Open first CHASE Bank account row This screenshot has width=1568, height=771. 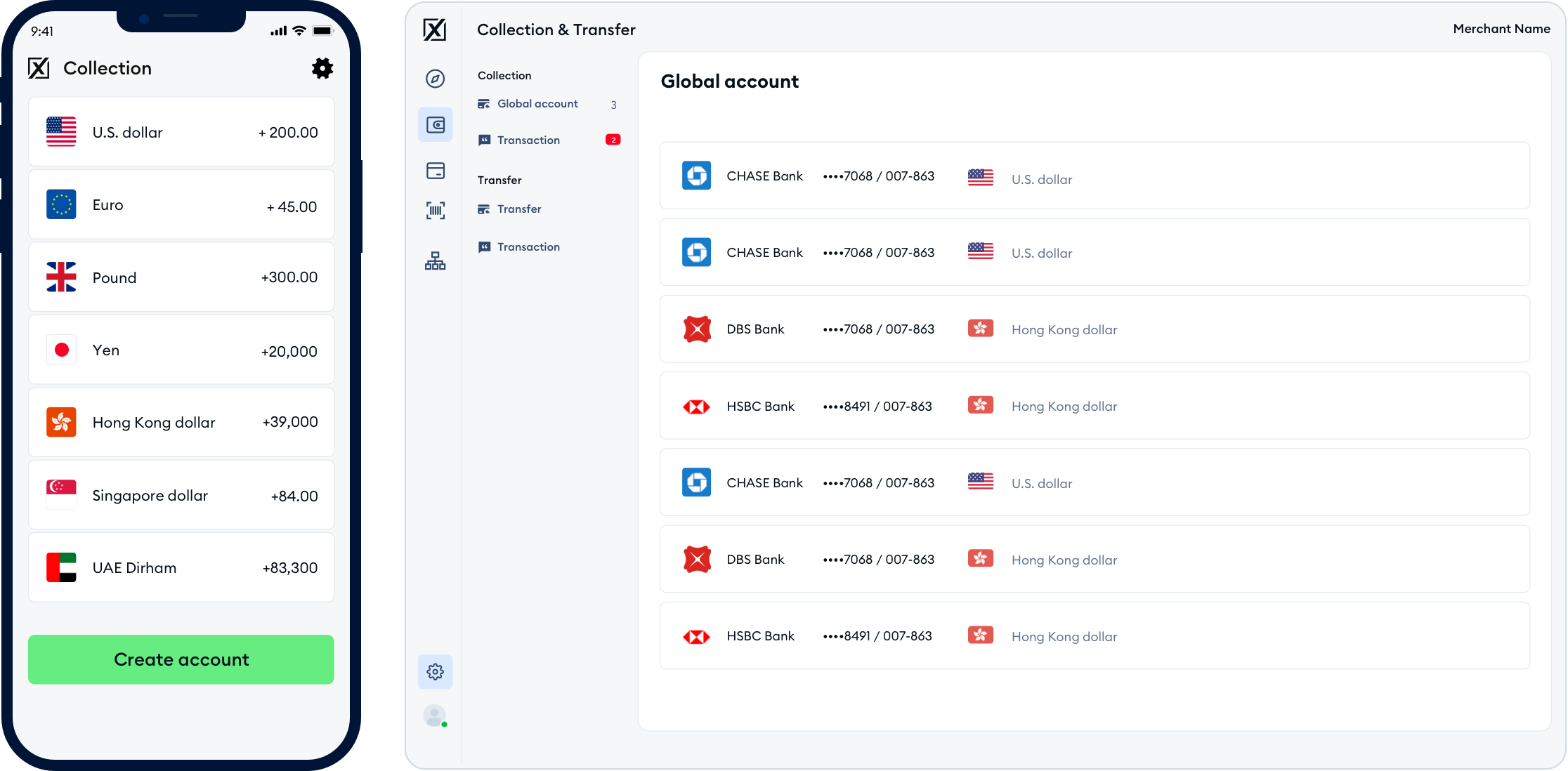(1094, 176)
